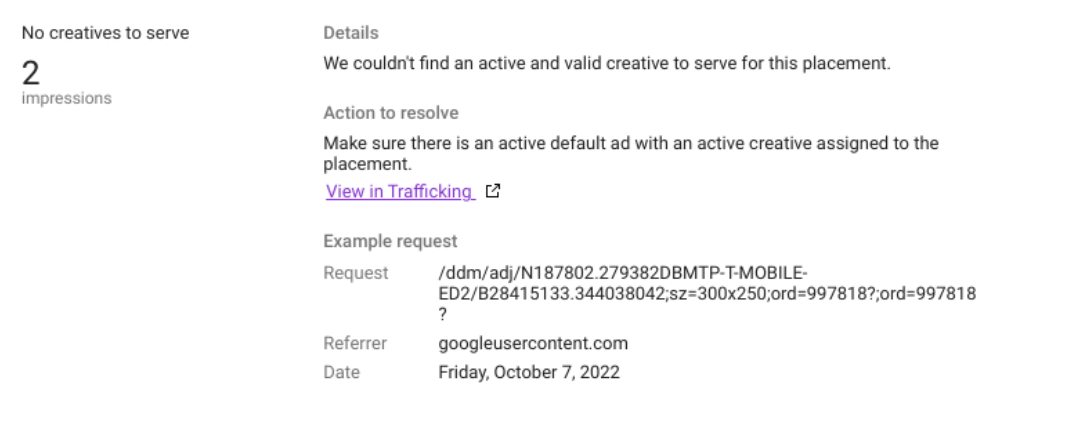Click the 'Details' section heading
1070x446 pixels.
click(350, 34)
